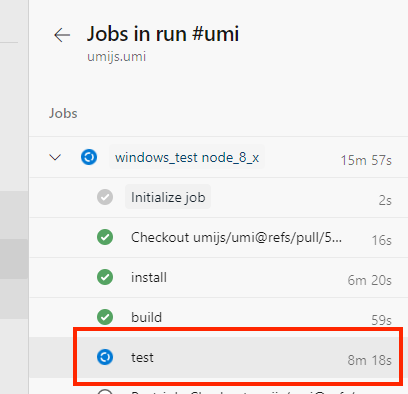Click the blue running icon beside test
Screen dimensions: 408x394
pyautogui.click(x=105, y=357)
